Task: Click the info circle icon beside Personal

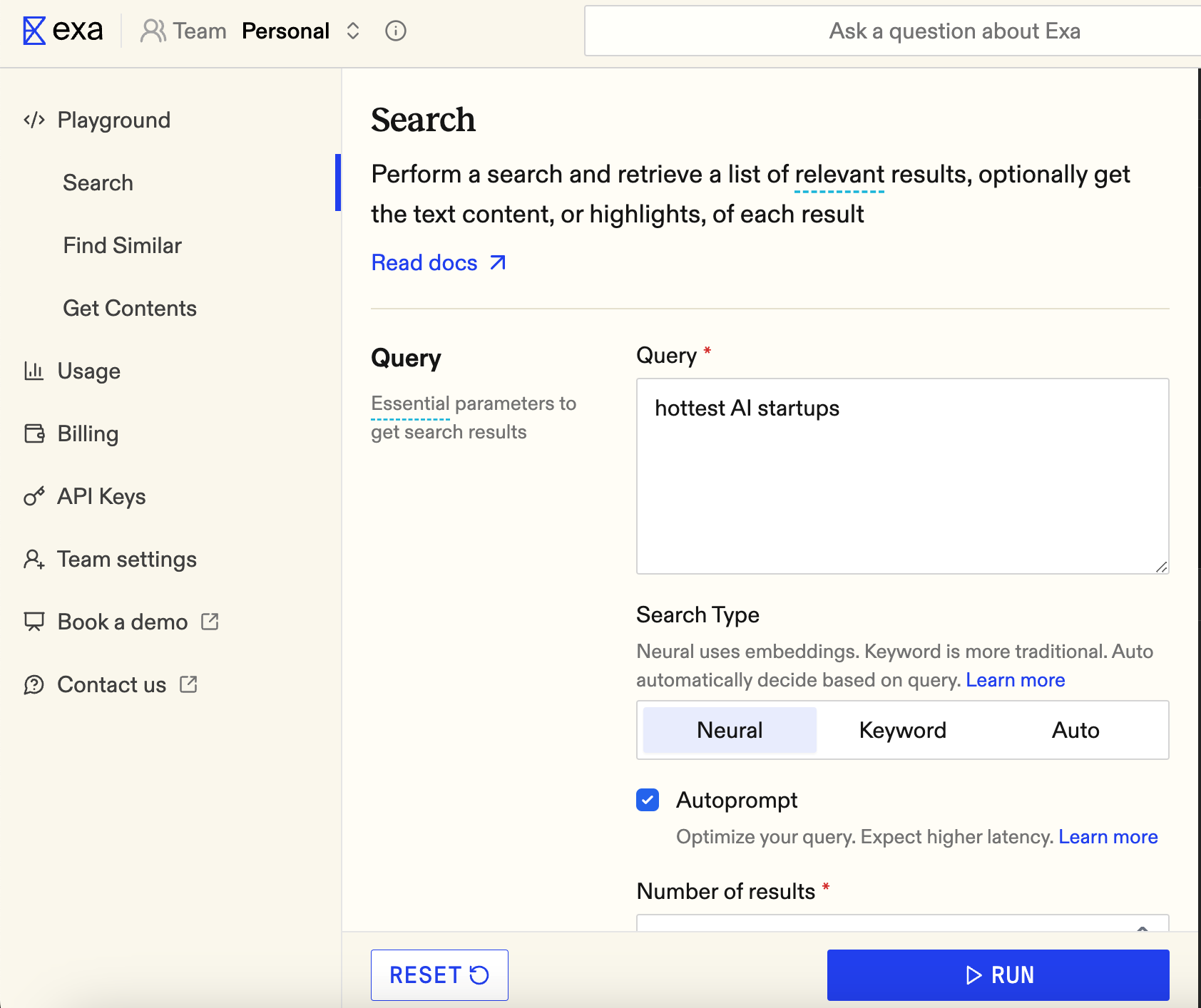Action: (396, 31)
